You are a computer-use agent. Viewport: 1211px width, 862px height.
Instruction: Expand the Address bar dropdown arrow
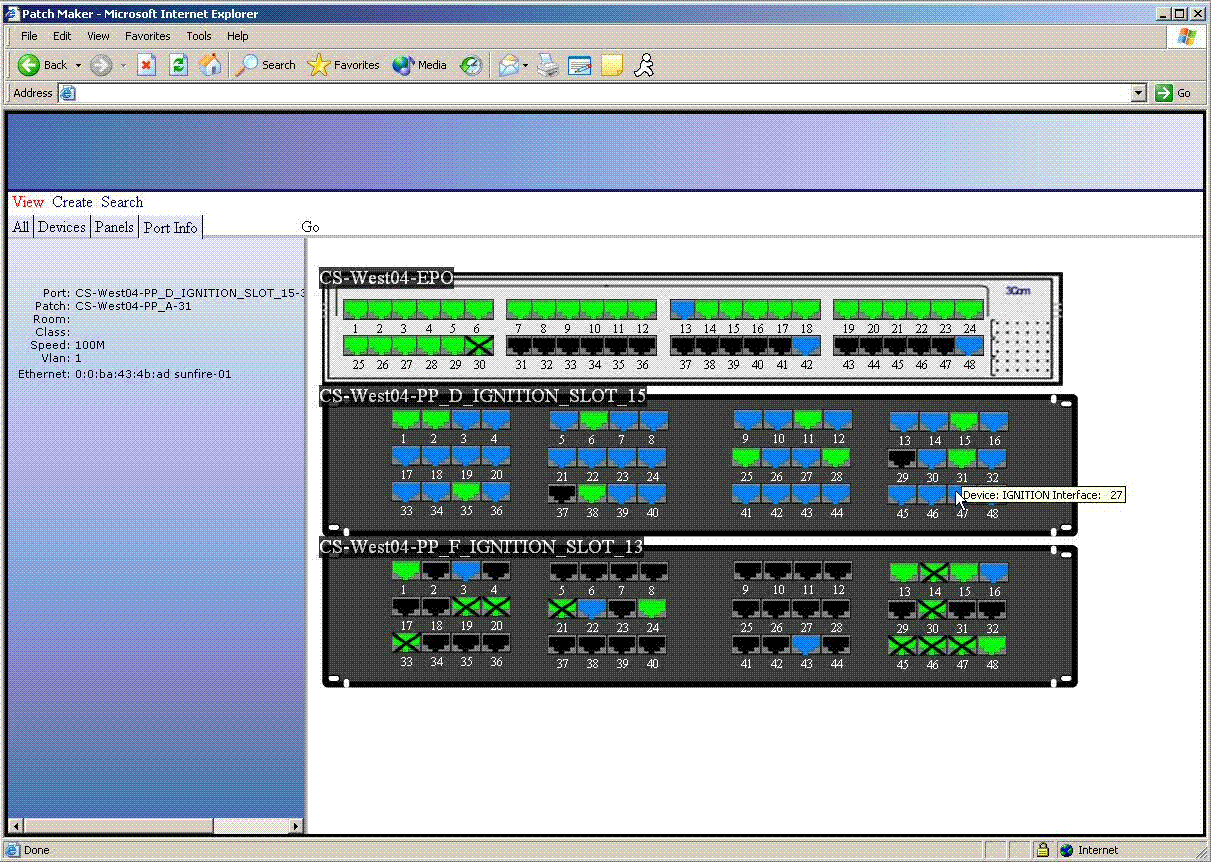[x=1138, y=93]
